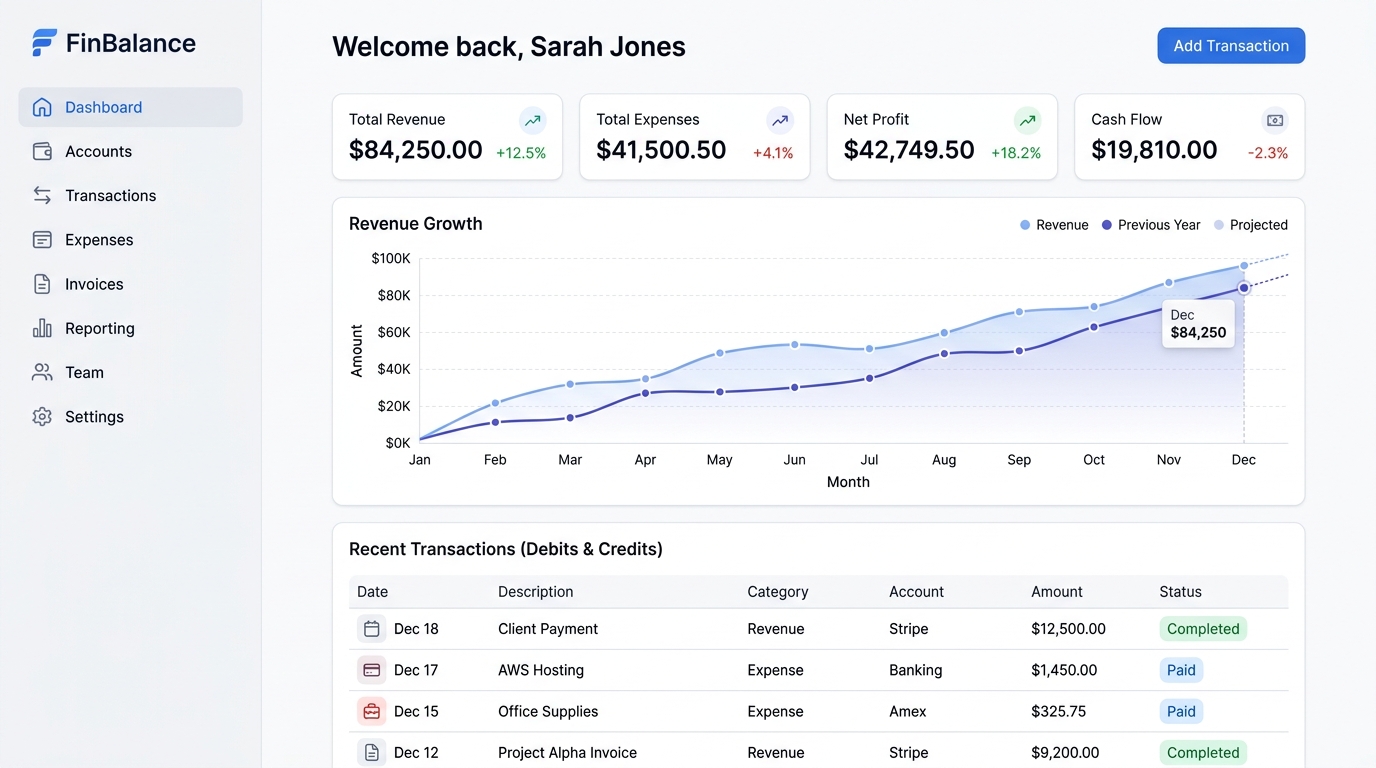Click the trend icon on Total Expenses card
The height and width of the screenshot is (768, 1376).
point(780,121)
